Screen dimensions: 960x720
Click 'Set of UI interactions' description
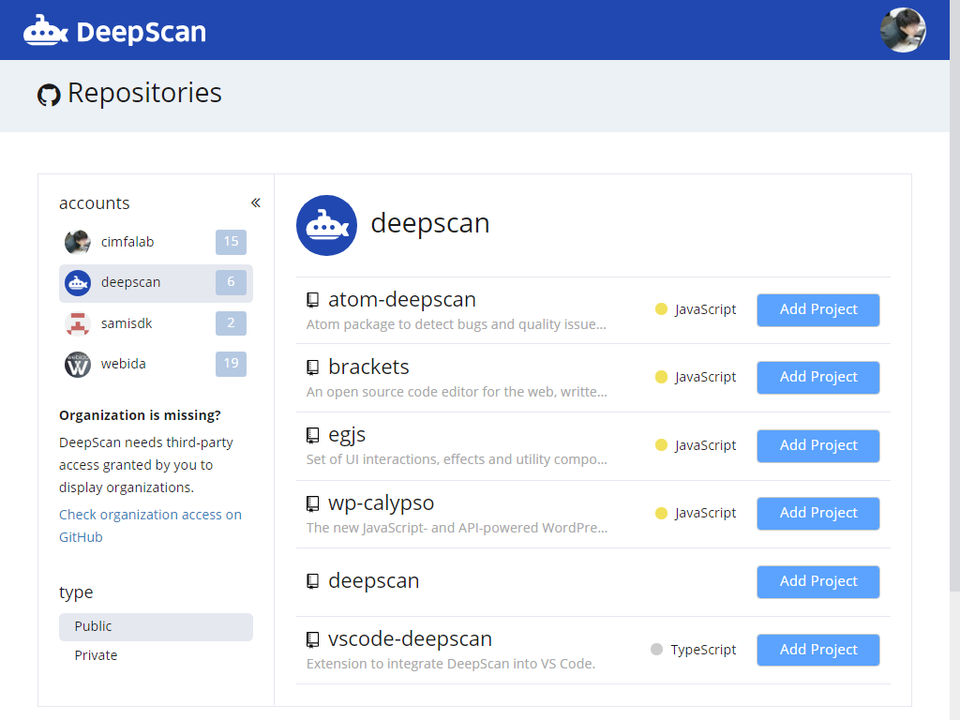[457, 460]
